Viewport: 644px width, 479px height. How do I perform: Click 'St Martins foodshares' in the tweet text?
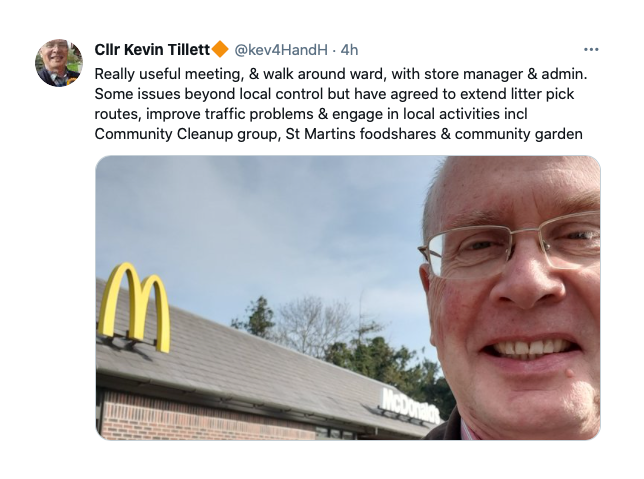(x=361, y=134)
